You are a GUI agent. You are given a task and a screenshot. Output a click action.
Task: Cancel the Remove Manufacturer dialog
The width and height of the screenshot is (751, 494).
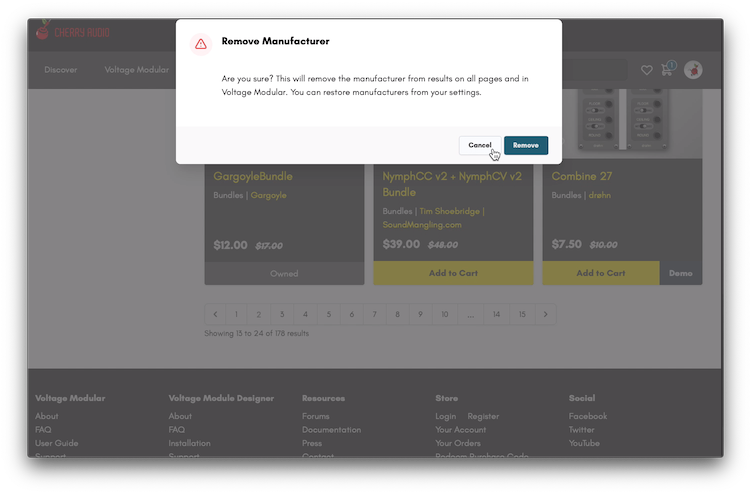tap(479, 145)
